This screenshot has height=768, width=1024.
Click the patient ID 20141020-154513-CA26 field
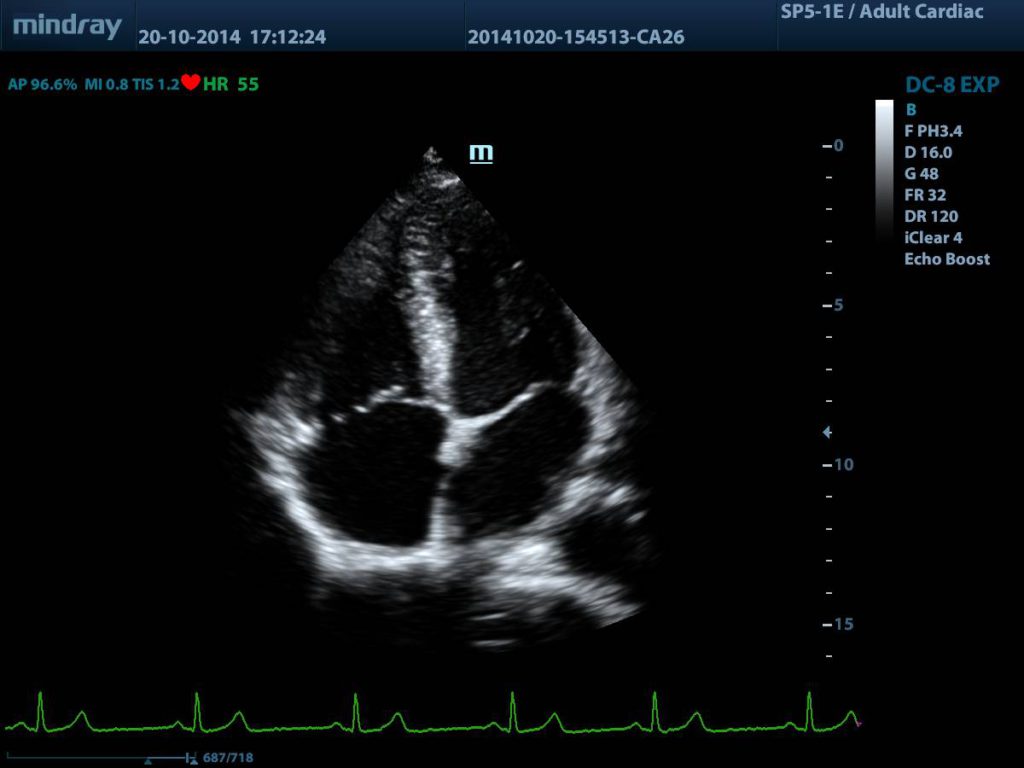point(576,38)
